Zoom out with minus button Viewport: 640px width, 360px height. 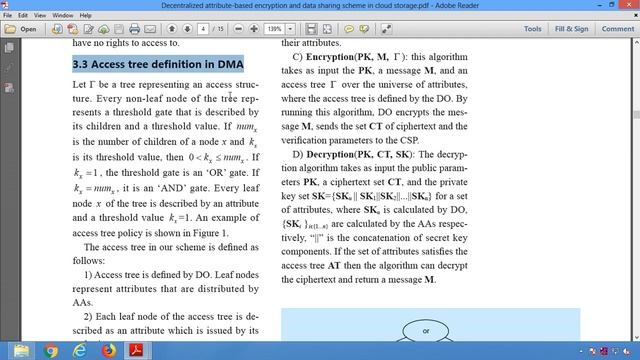239,29
